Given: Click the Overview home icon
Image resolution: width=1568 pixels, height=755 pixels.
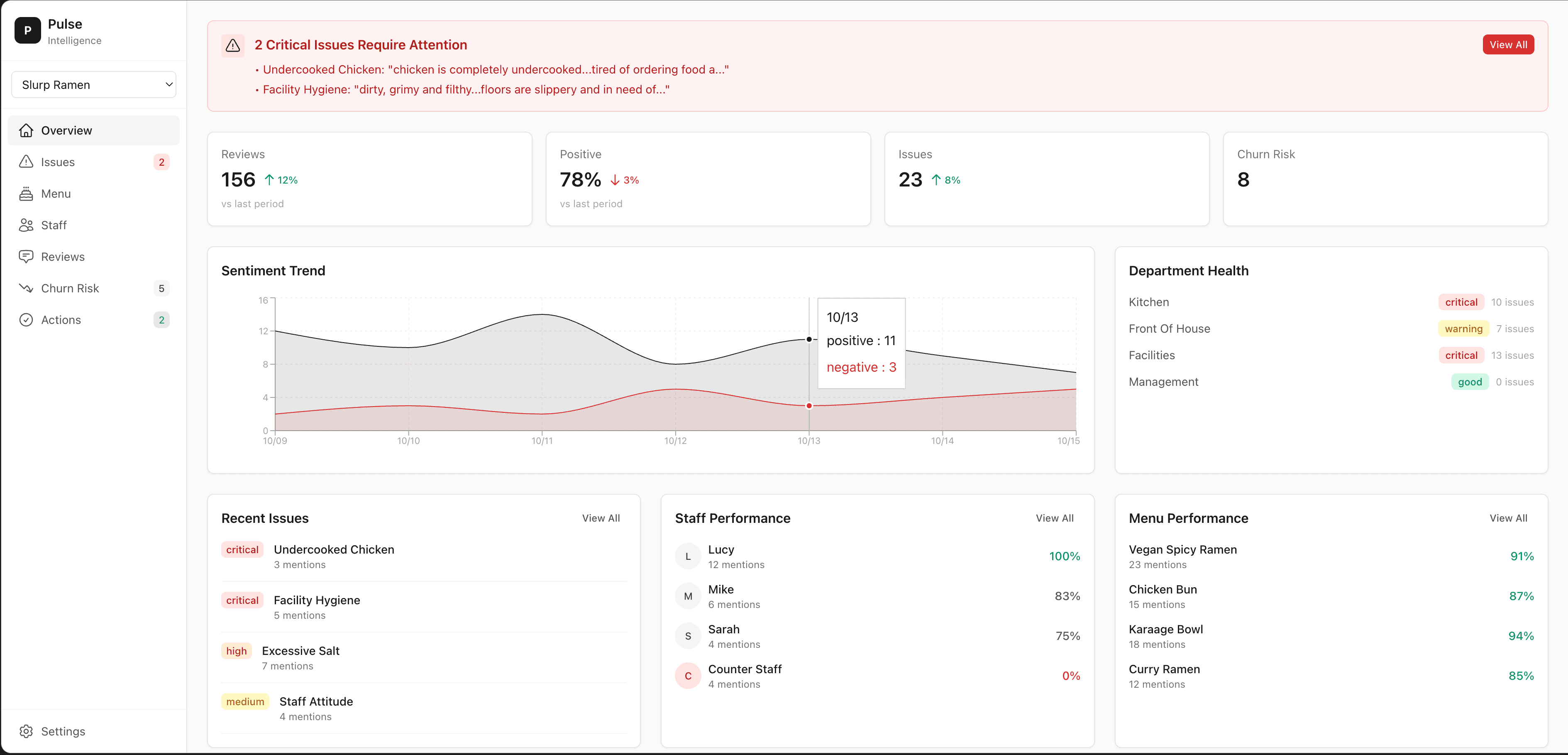Looking at the screenshot, I should click(x=26, y=130).
